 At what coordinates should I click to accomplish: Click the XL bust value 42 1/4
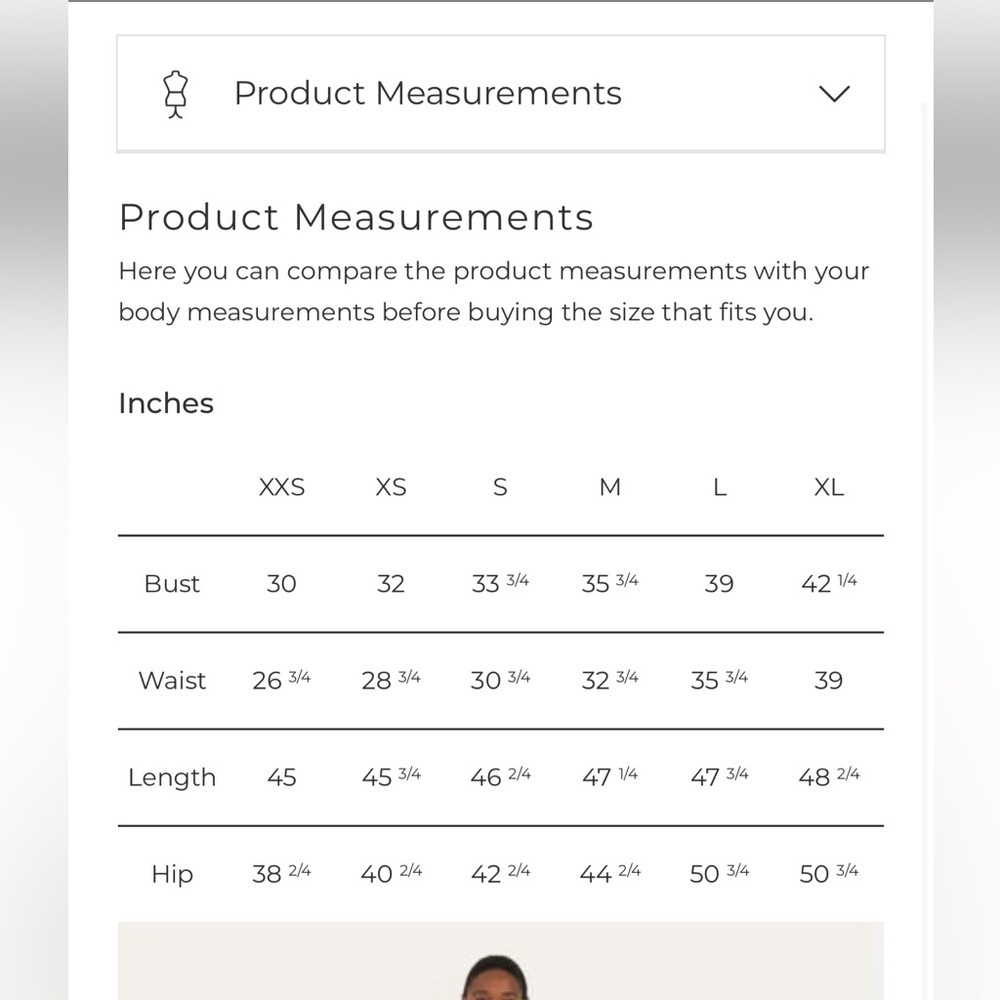pyautogui.click(x=829, y=583)
